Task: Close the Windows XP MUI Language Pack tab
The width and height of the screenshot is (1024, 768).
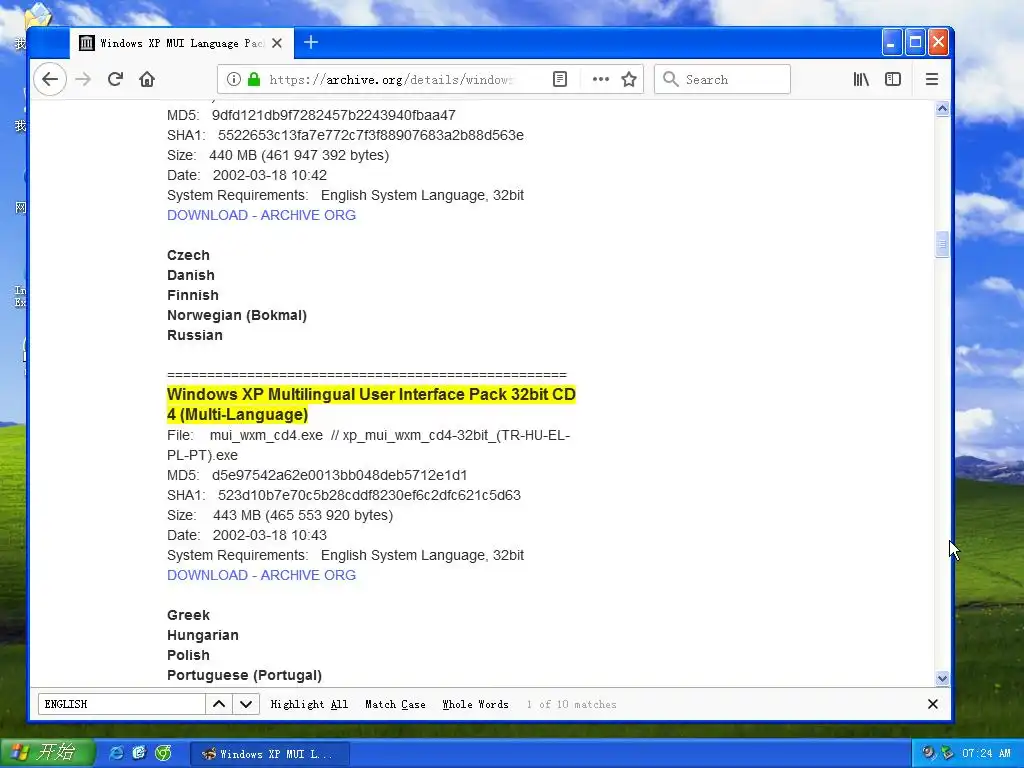Action: (x=277, y=43)
